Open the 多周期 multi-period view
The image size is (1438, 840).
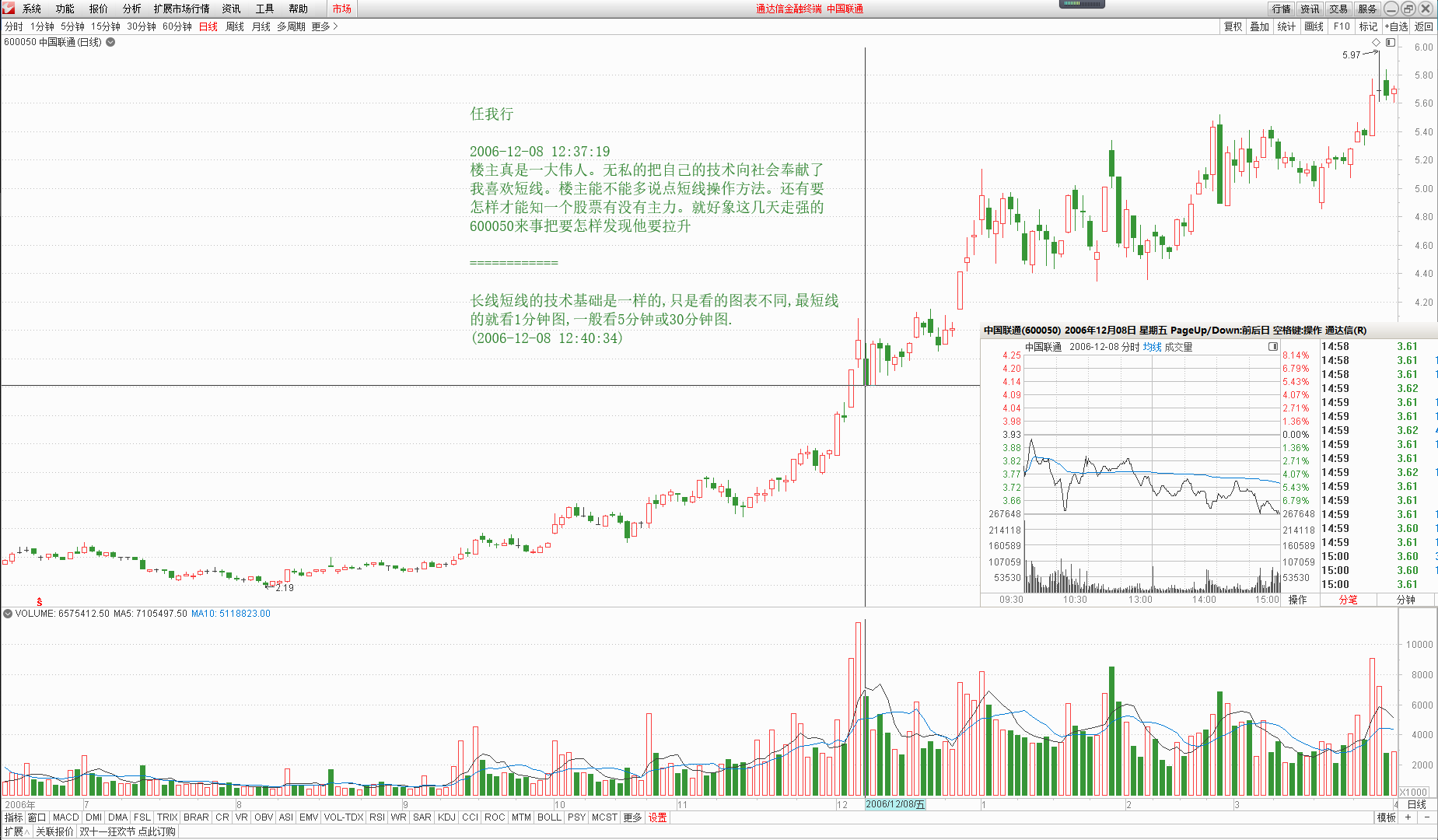click(x=292, y=26)
